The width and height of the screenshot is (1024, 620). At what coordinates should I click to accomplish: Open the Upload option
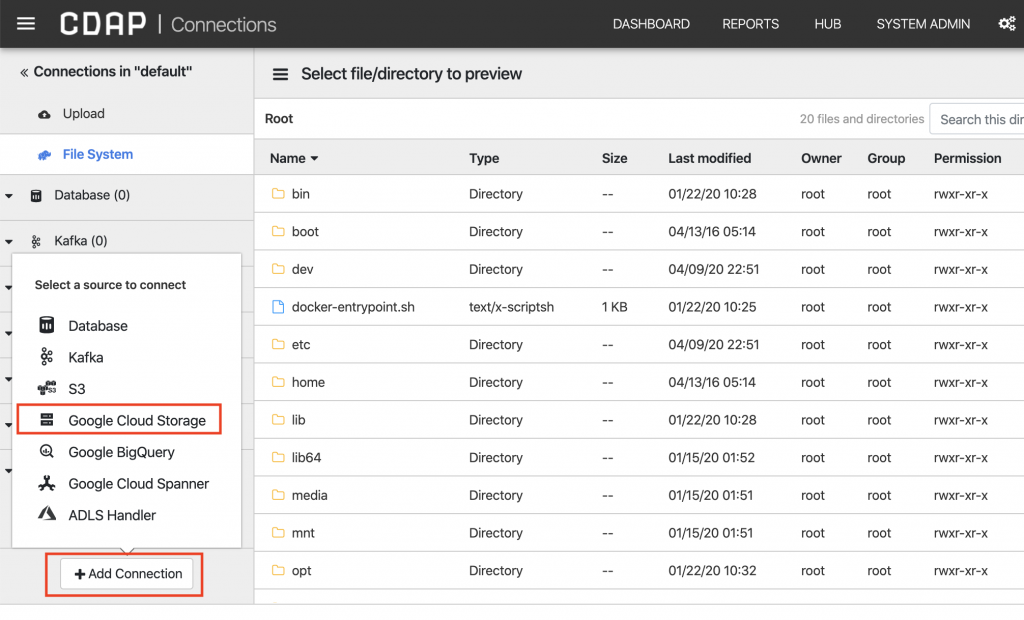83,114
